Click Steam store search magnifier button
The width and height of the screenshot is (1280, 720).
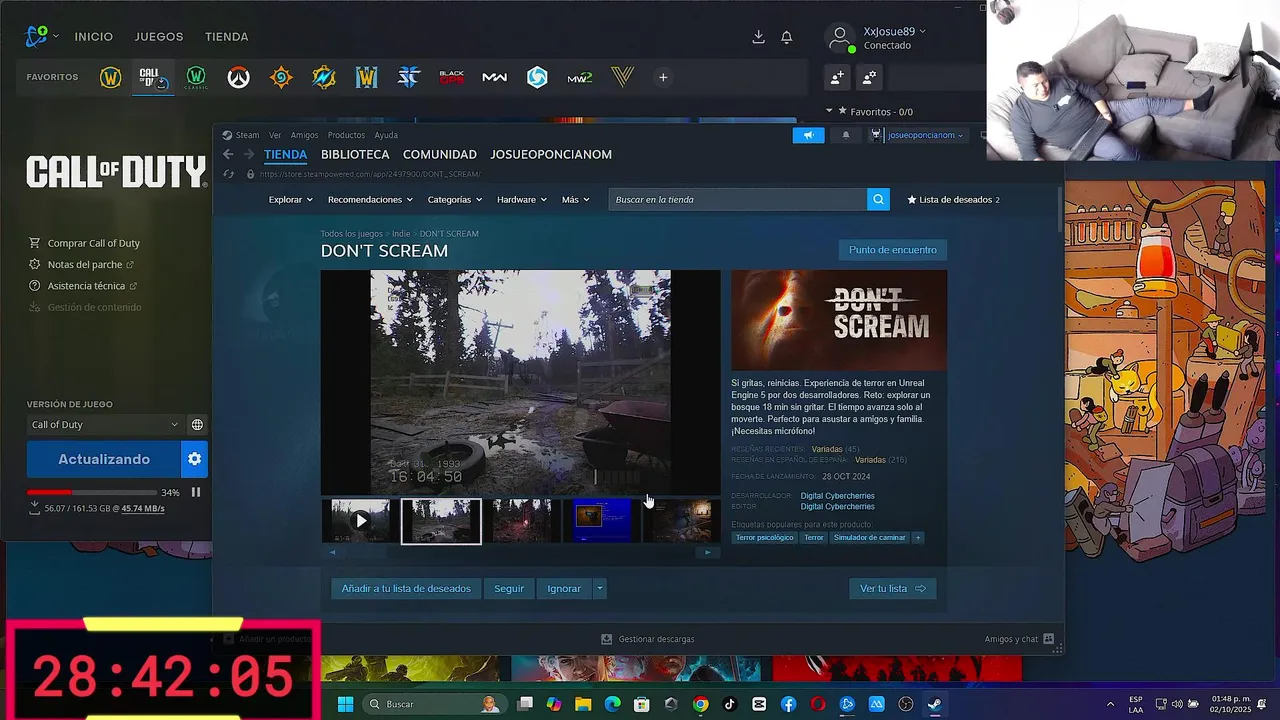[878, 199]
